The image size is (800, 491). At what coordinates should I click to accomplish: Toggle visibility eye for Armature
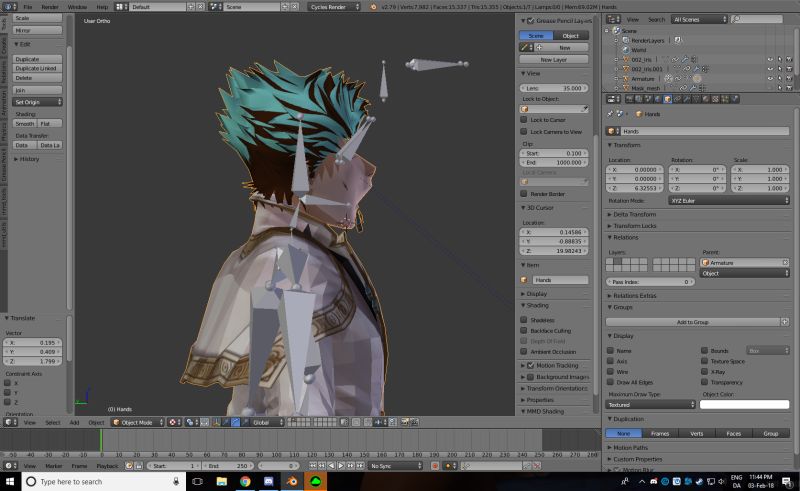770,79
